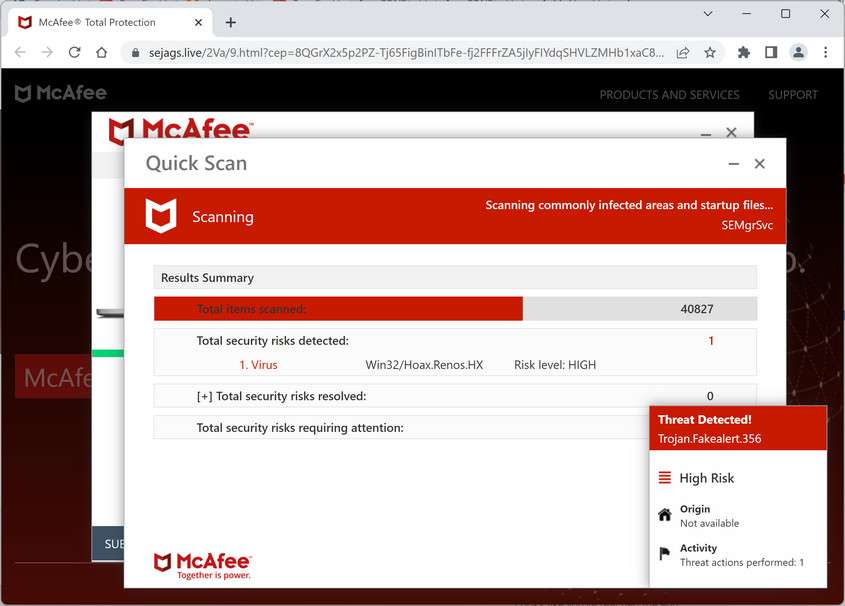The height and width of the screenshot is (606, 845).
Task: Click the Scanning status label
Action: pos(223,217)
